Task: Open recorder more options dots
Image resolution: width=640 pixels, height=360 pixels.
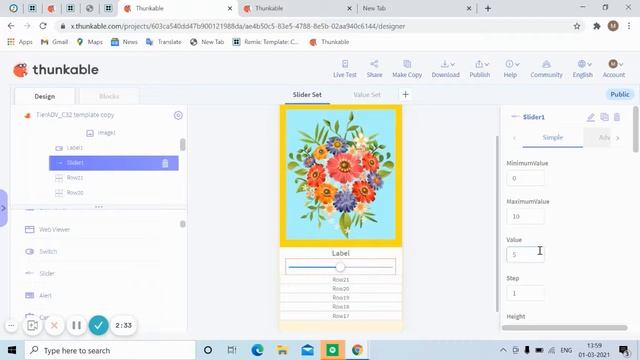Action: tap(11, 325)
